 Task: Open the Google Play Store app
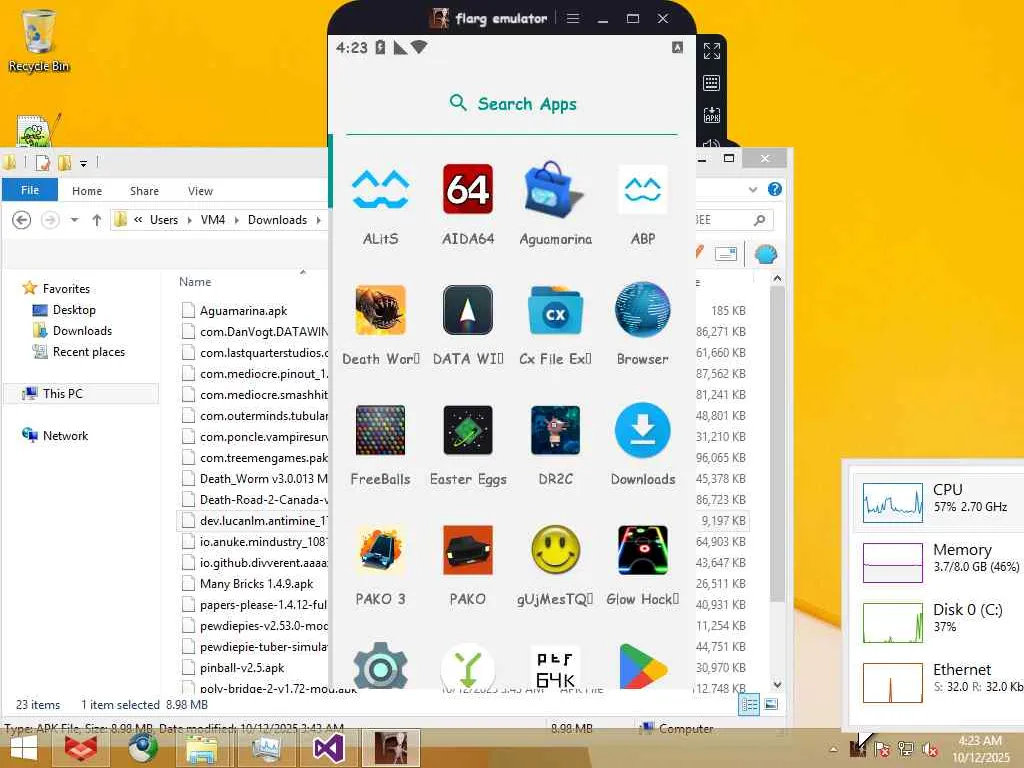point(643,666)
